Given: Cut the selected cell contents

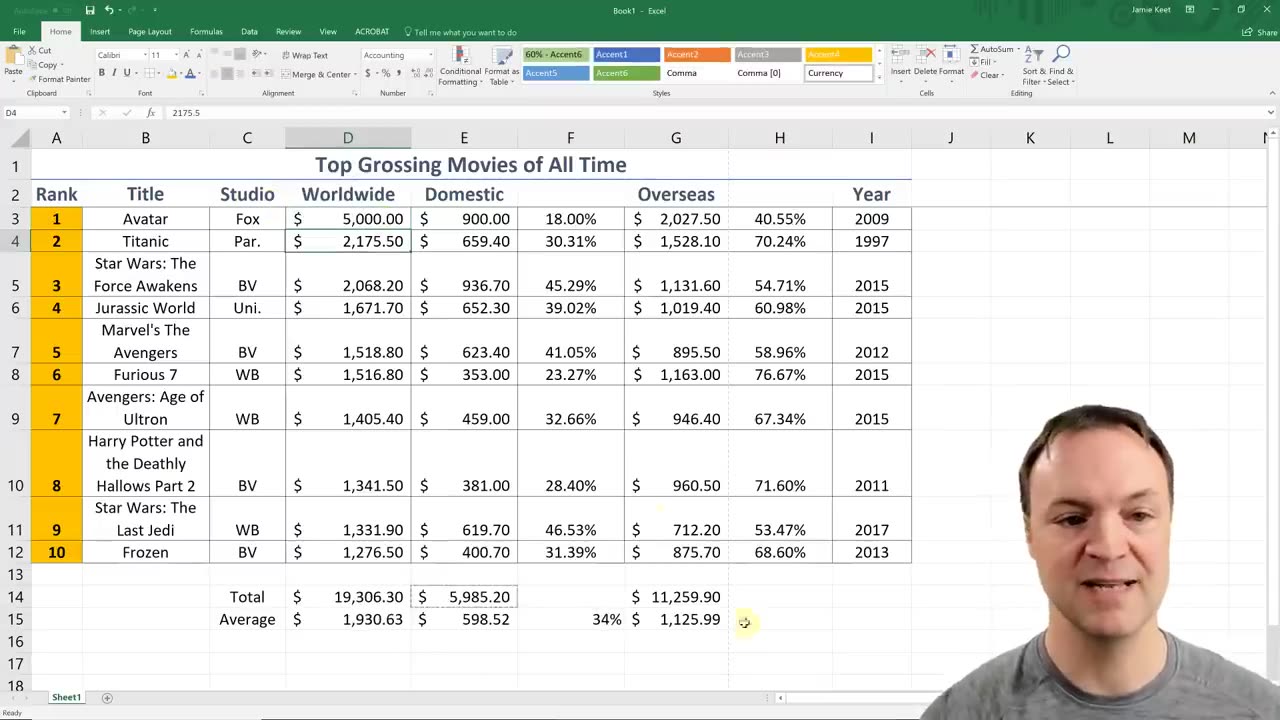Looking at the screenshot, I should click(40, 50).
